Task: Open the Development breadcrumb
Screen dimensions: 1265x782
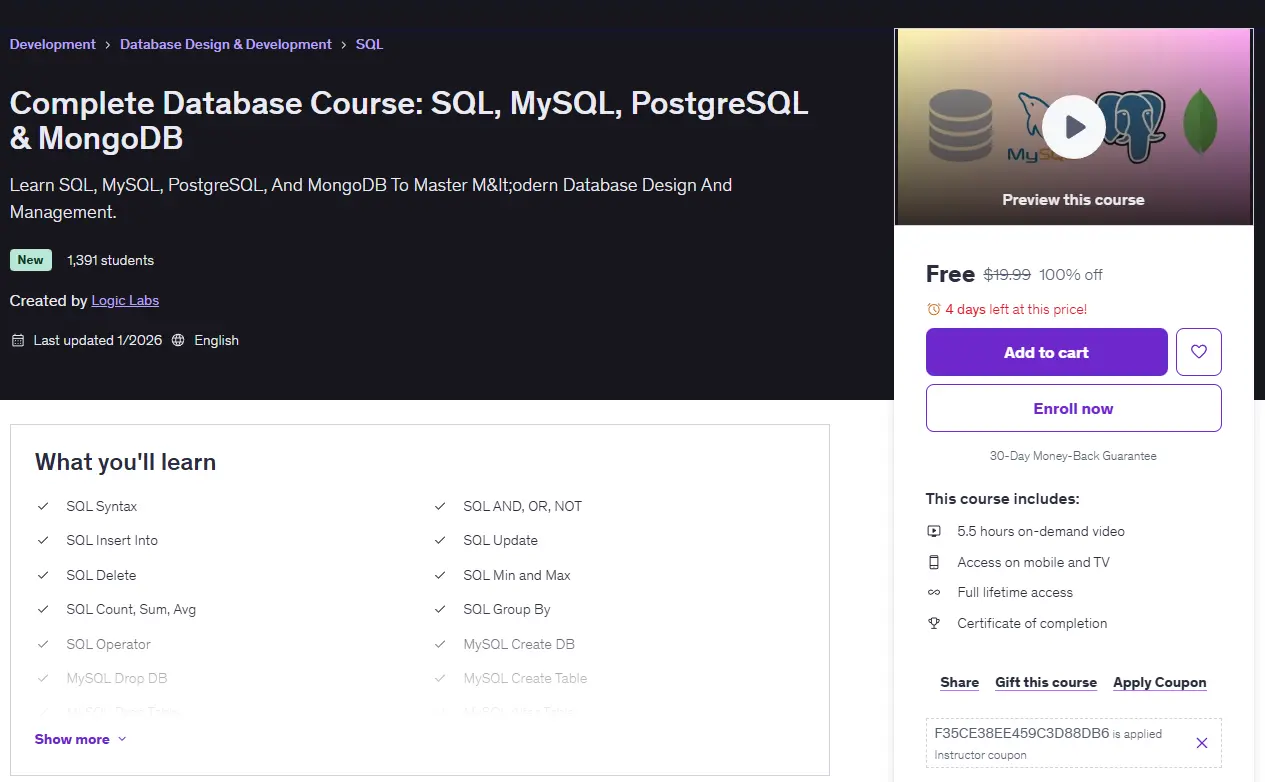Action: coord(53,44)
